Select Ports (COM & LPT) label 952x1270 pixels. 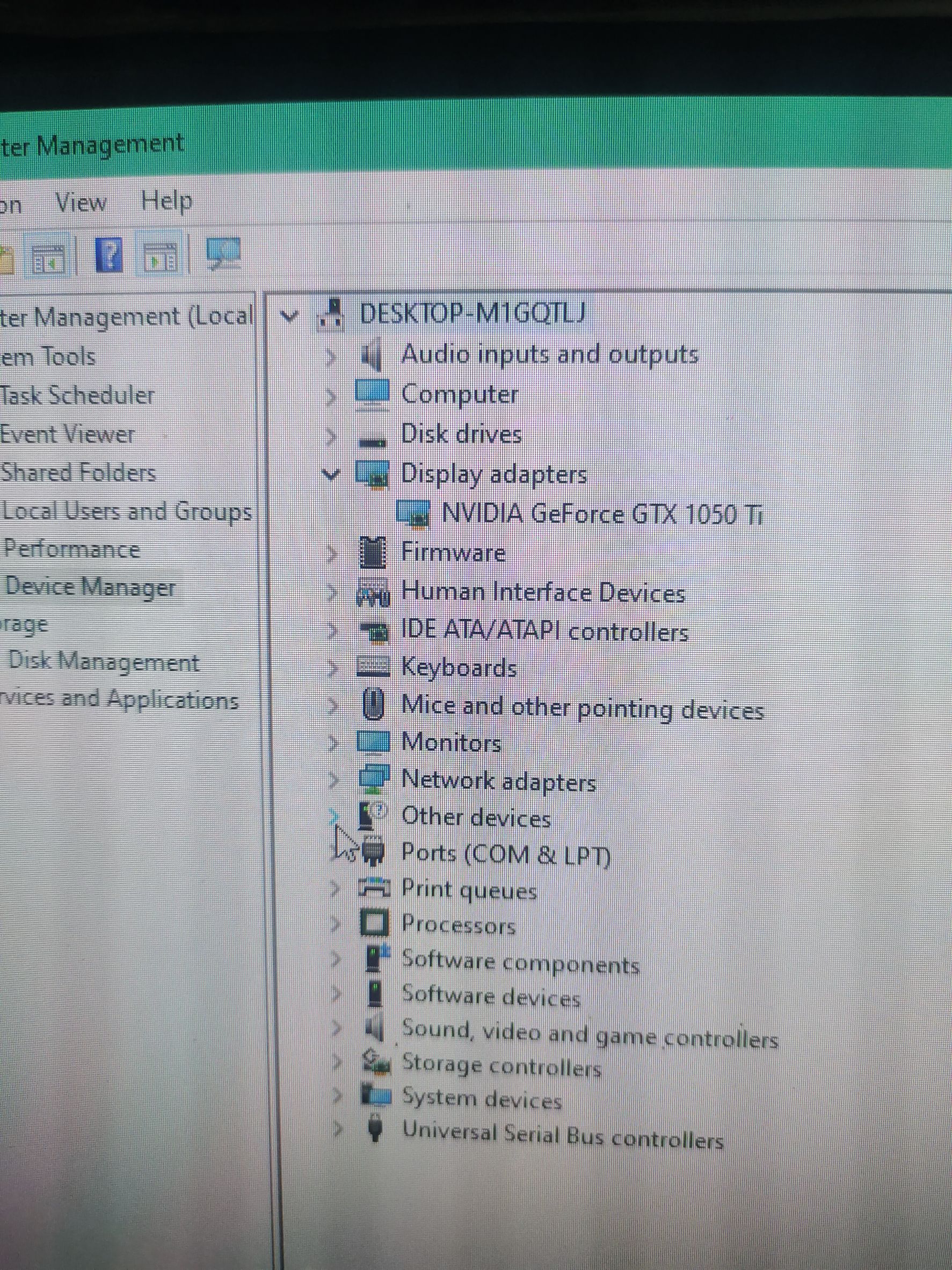pyautogui.click(x=506, y=854)
